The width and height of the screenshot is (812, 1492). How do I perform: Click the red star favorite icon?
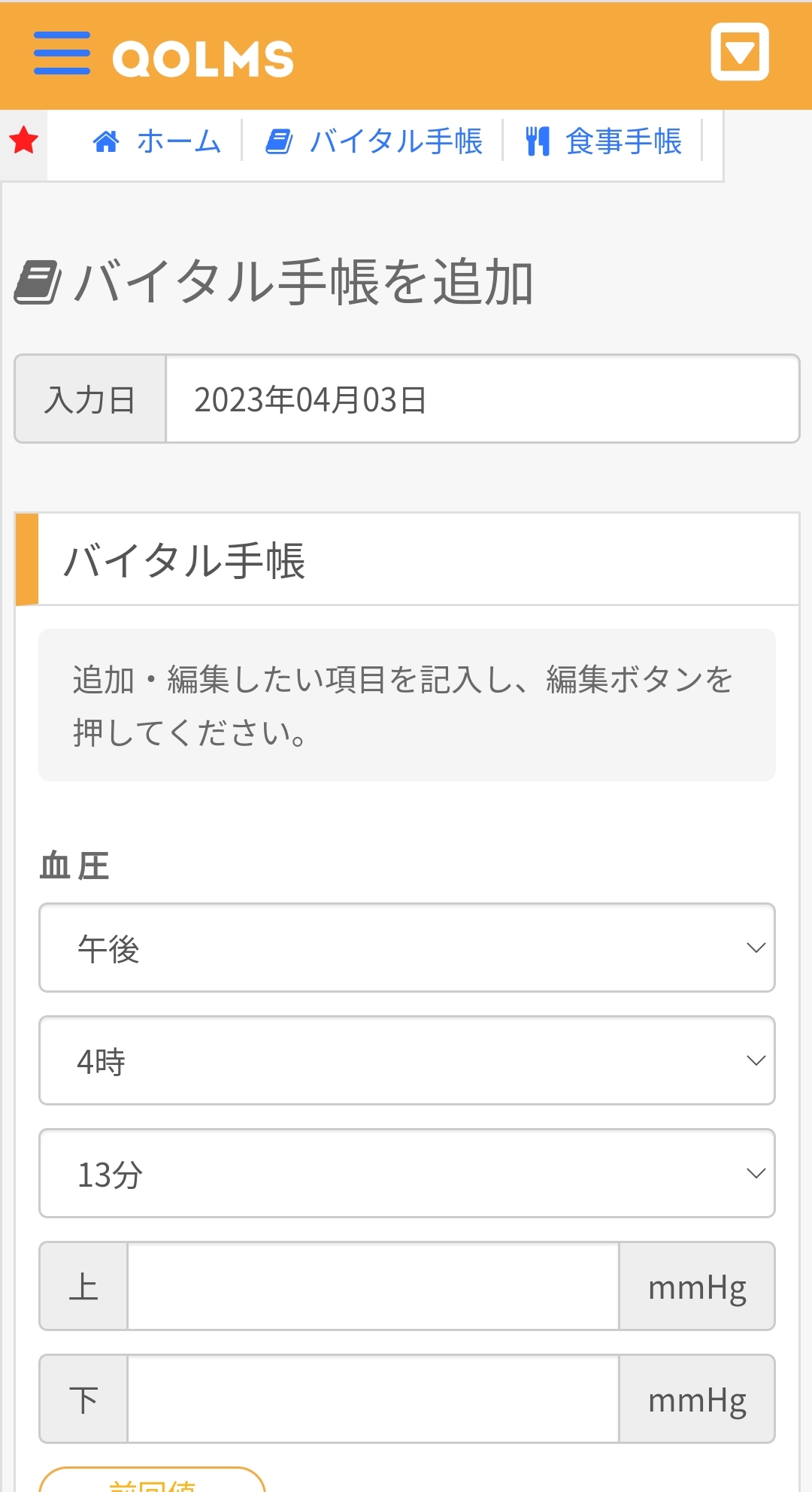coord(24,141)
